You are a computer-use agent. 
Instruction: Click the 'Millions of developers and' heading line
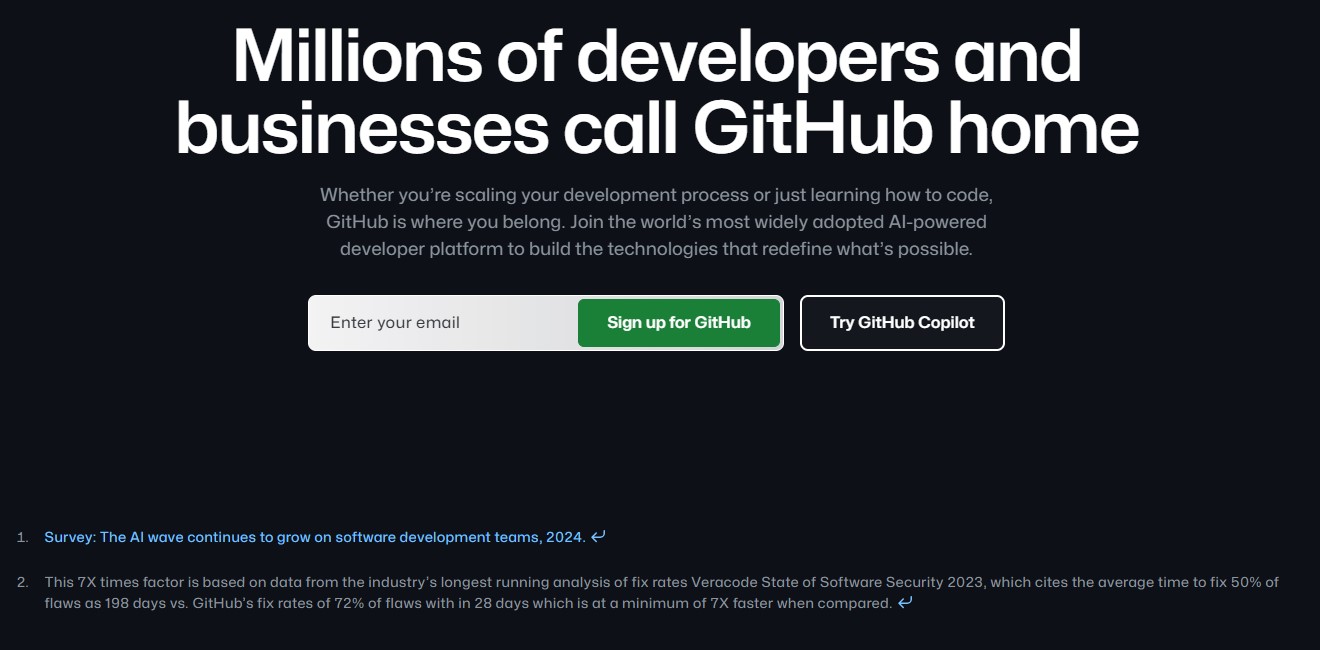tap(657, 56)
